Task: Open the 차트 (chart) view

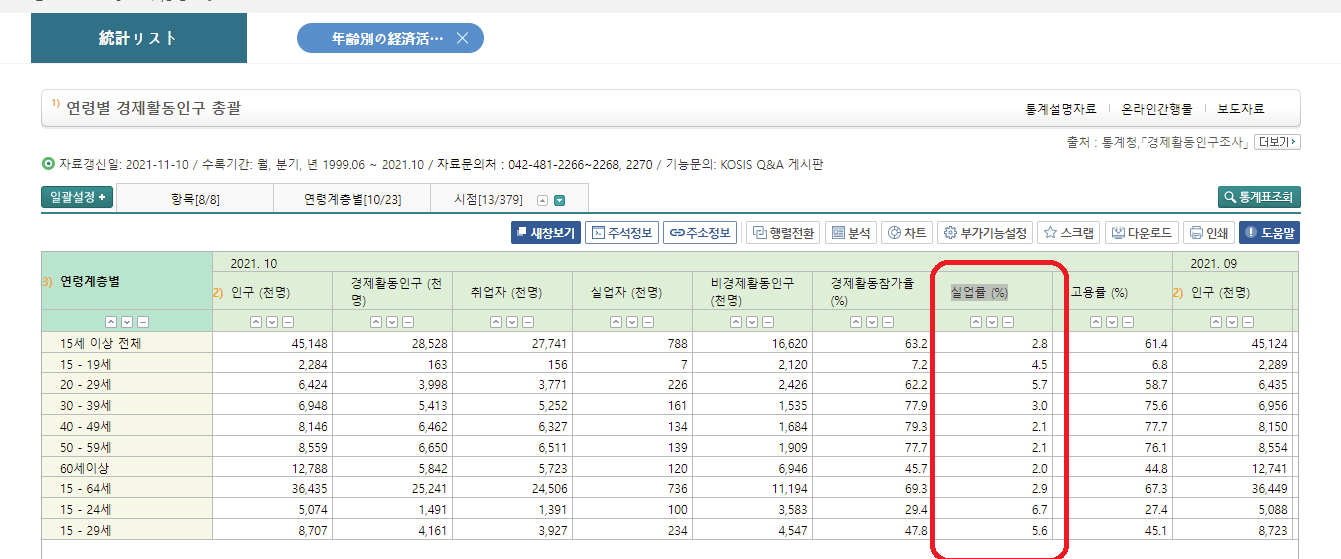Action: [x=905, y=233]
